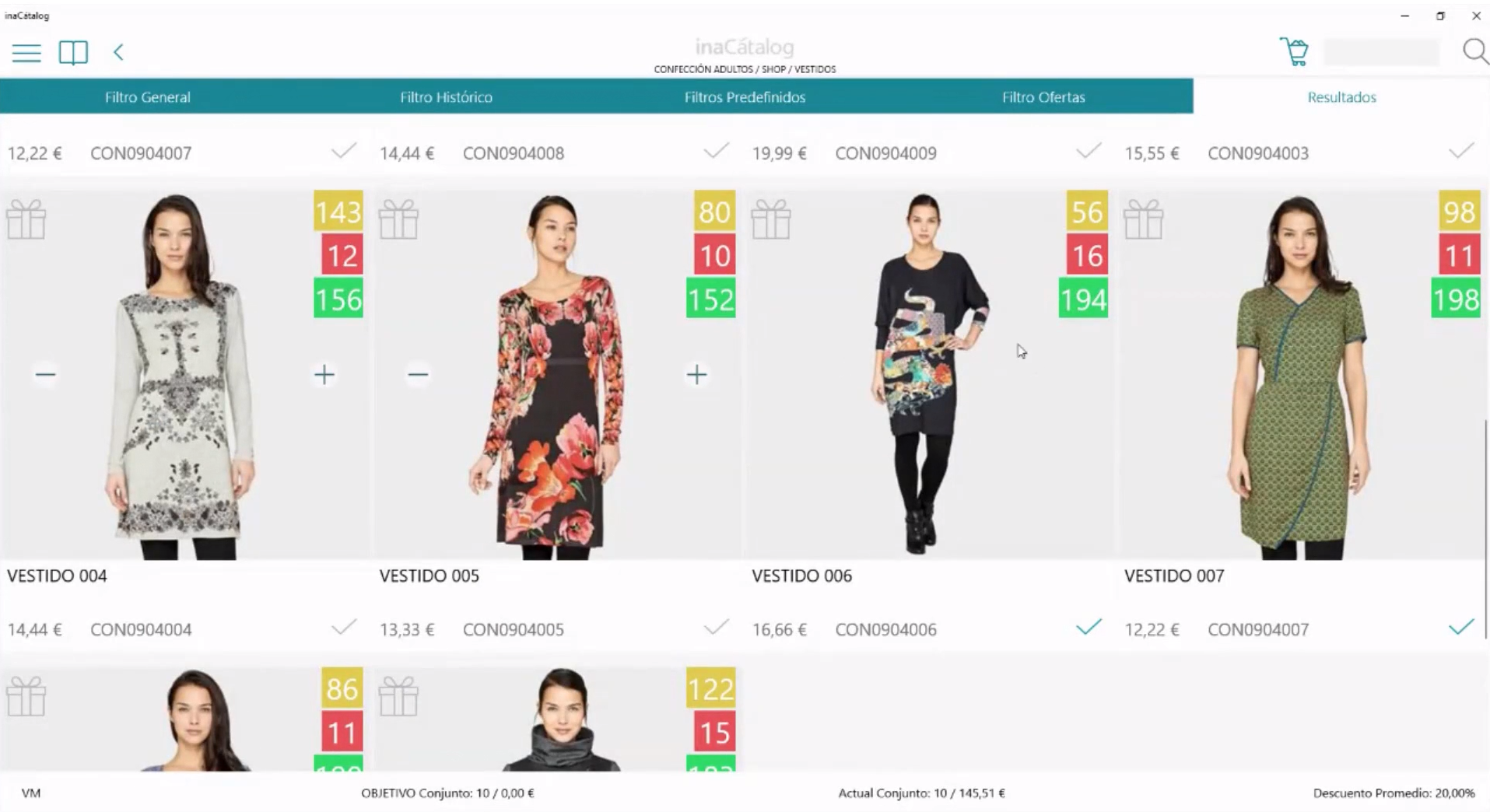Click gift icon on VESTIDO 007

click(1144, 219)
